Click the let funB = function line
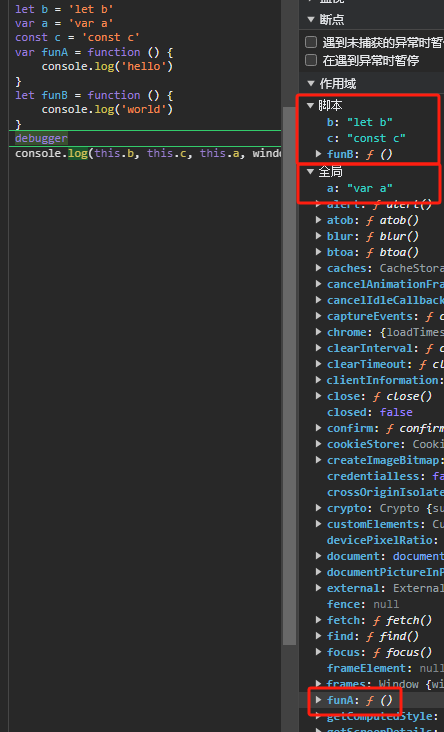 click(94, 95)
